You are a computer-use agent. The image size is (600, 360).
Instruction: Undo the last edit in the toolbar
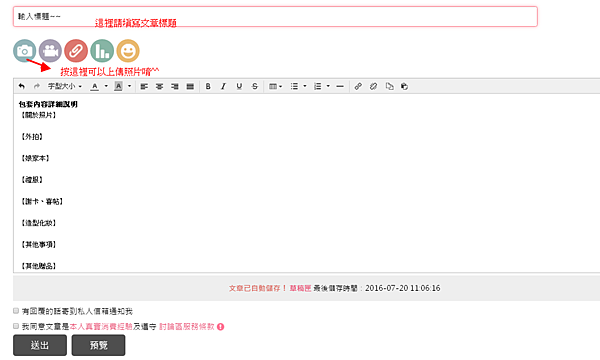click(21, 86)
